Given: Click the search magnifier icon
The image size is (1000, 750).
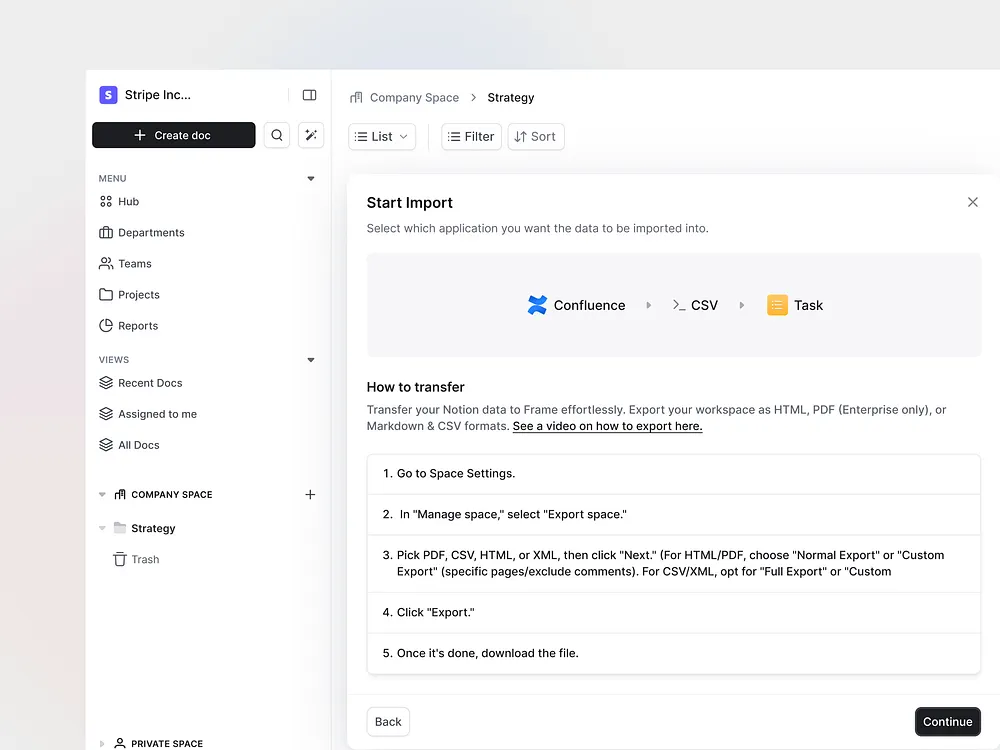Looking at the screenshot, I should (x=277, y=136).
